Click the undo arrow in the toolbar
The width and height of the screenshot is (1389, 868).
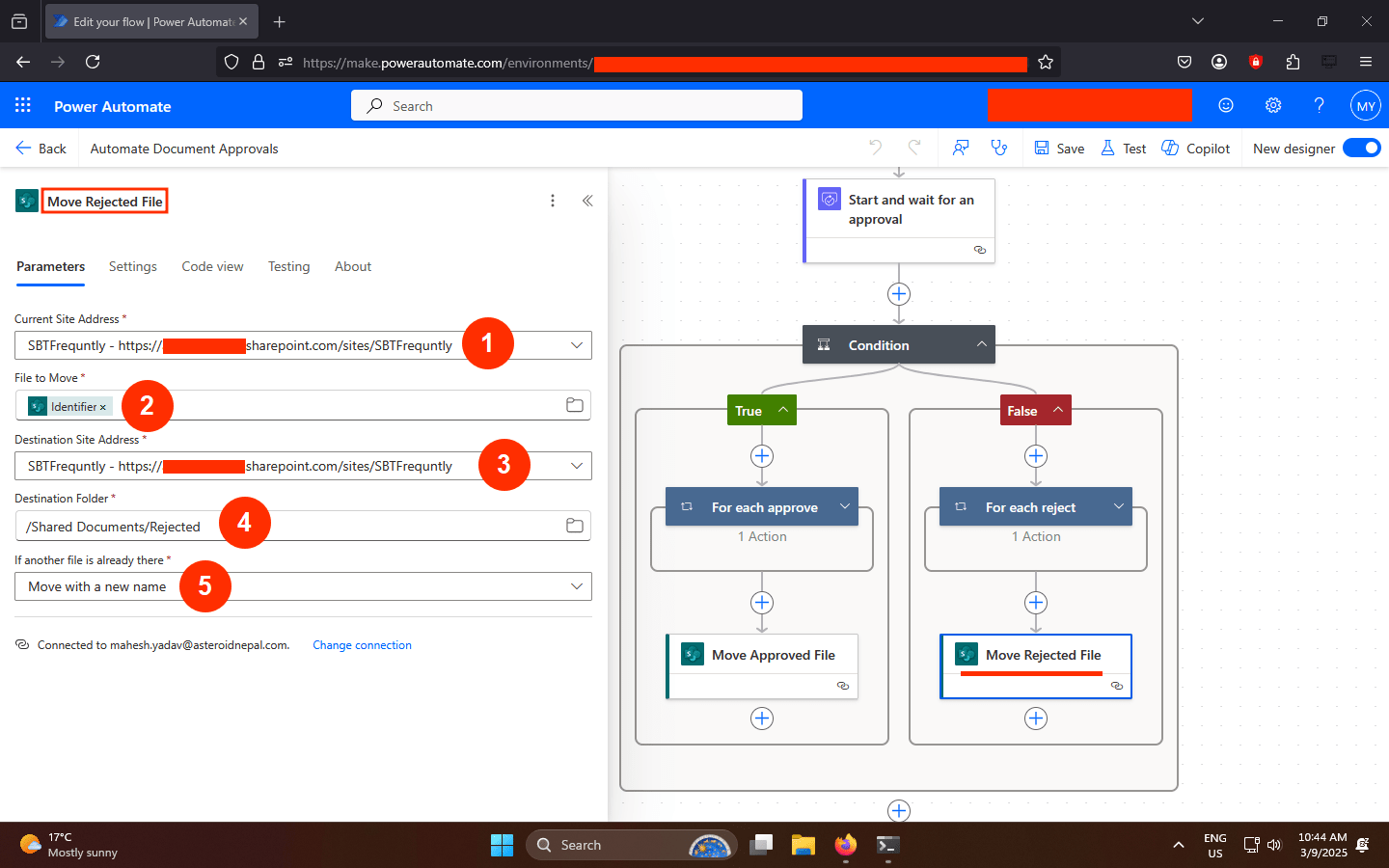pos(875,148)
